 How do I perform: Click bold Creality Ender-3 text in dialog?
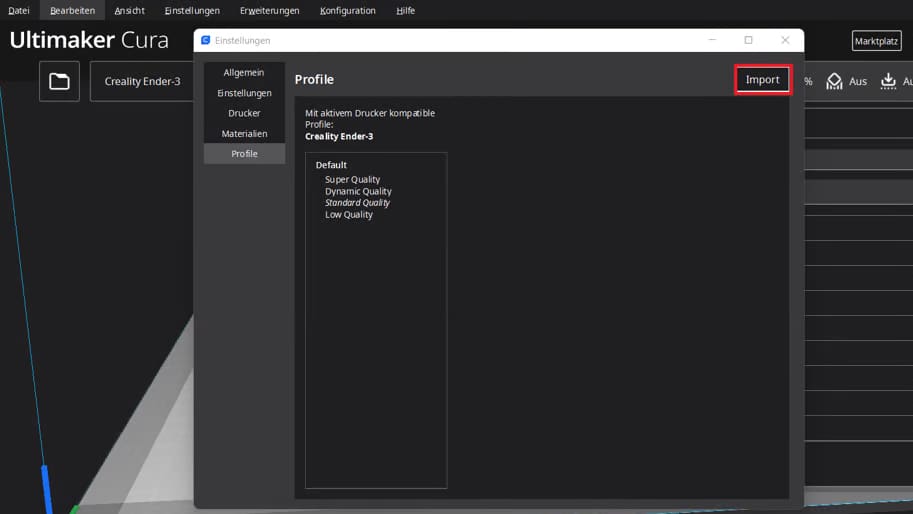[339, 136]
